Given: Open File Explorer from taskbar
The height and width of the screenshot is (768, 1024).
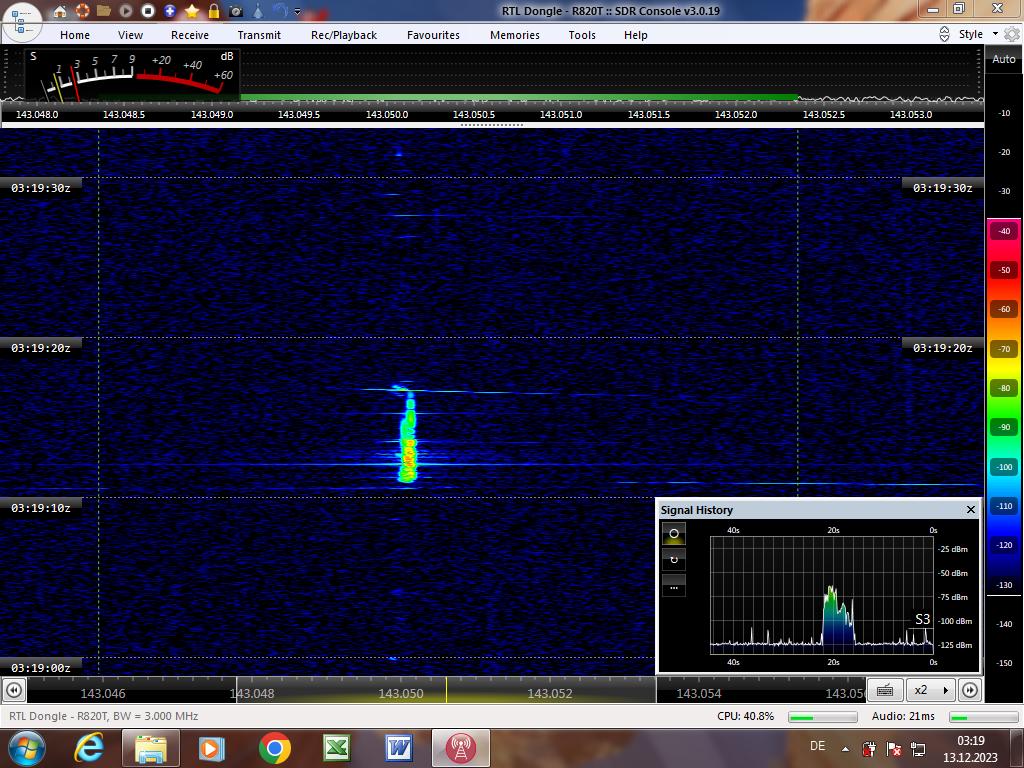Looking at the screenshot, I should pos(151,748).
